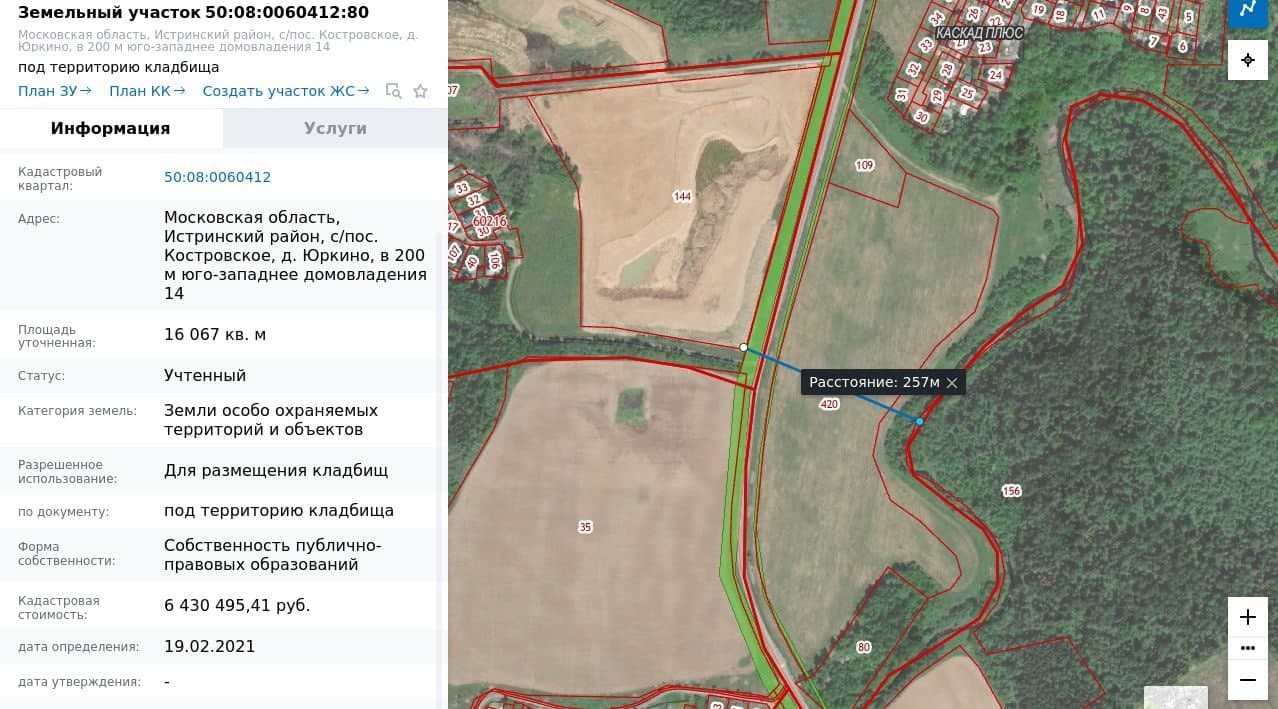Click the locate-me crosshair button

[x=1247, y=60]
